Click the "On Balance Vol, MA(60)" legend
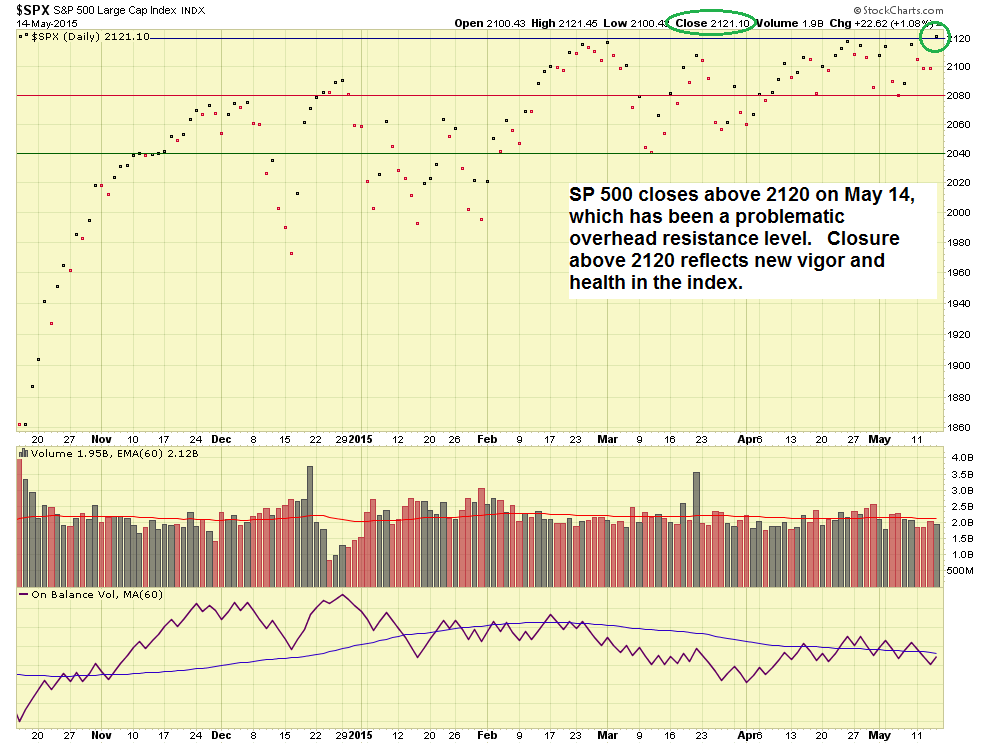 pos(97,594)
